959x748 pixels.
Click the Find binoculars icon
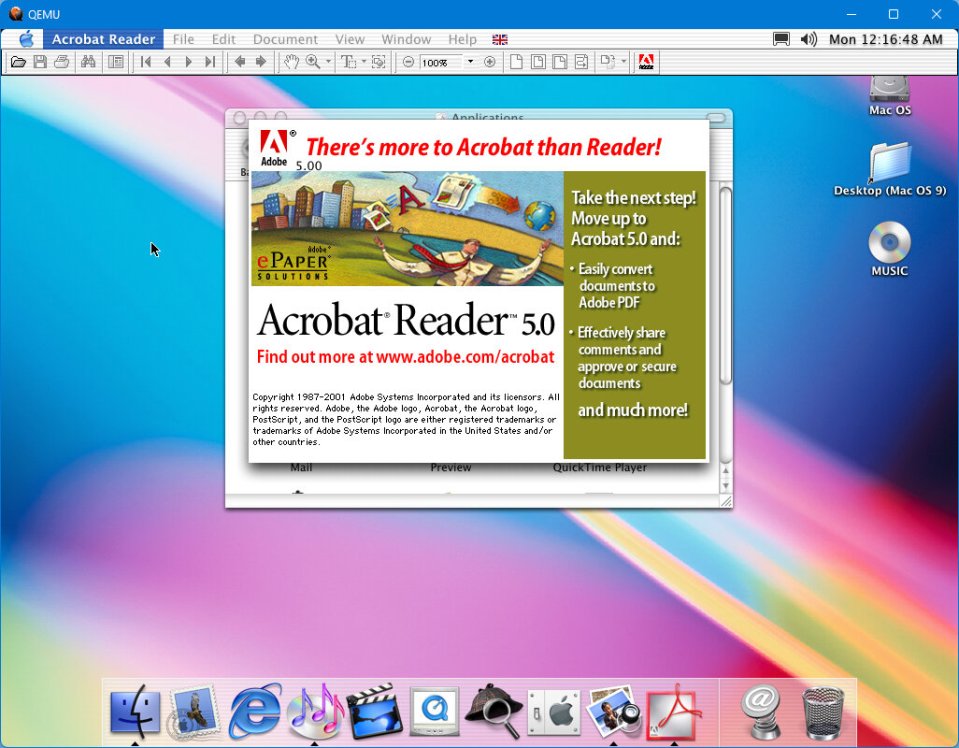point(88,62)
